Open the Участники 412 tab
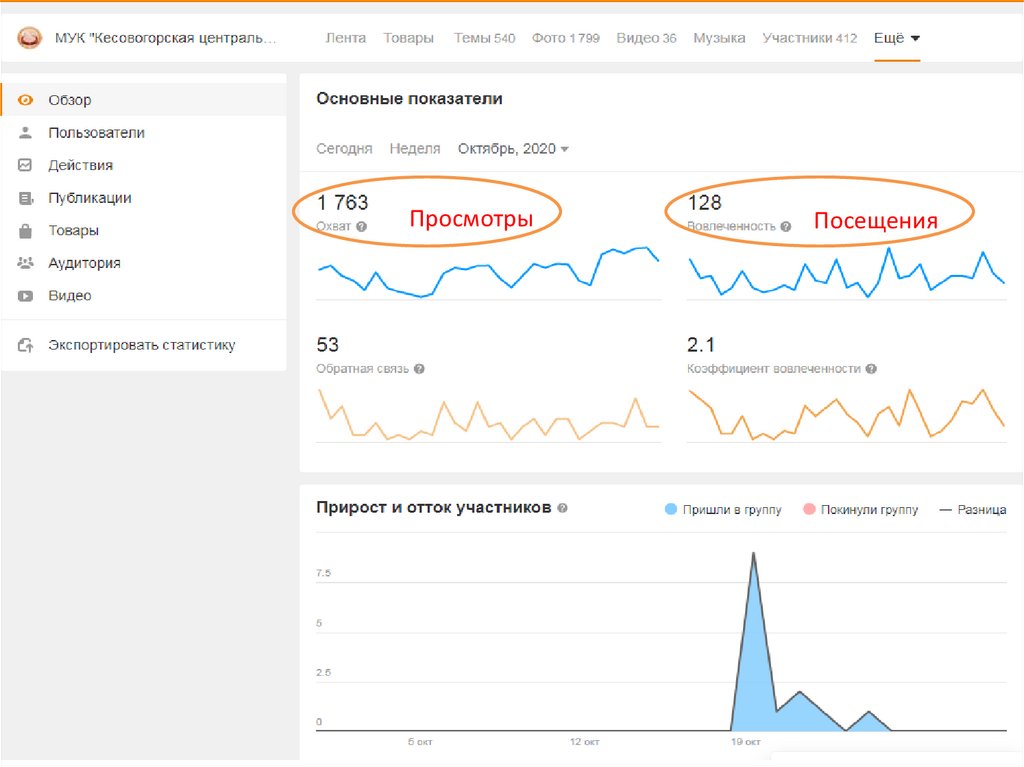The width and height of the screenshot is (1024, 767). (809, 38)
